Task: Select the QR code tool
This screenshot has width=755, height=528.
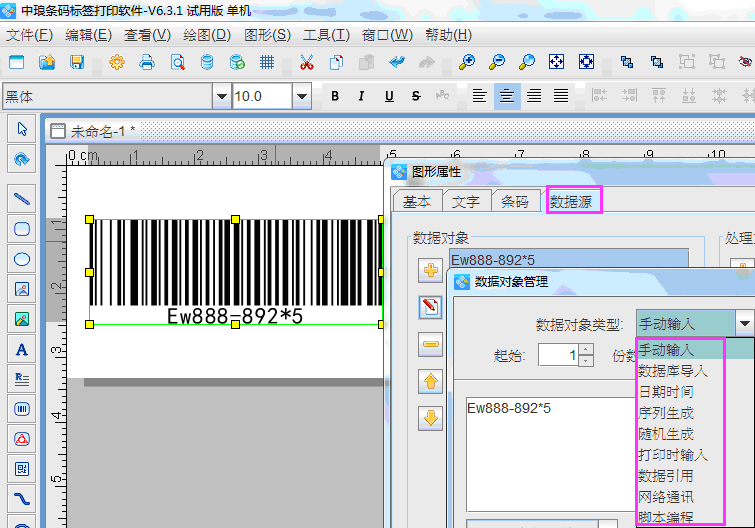Action: [22, 469]
